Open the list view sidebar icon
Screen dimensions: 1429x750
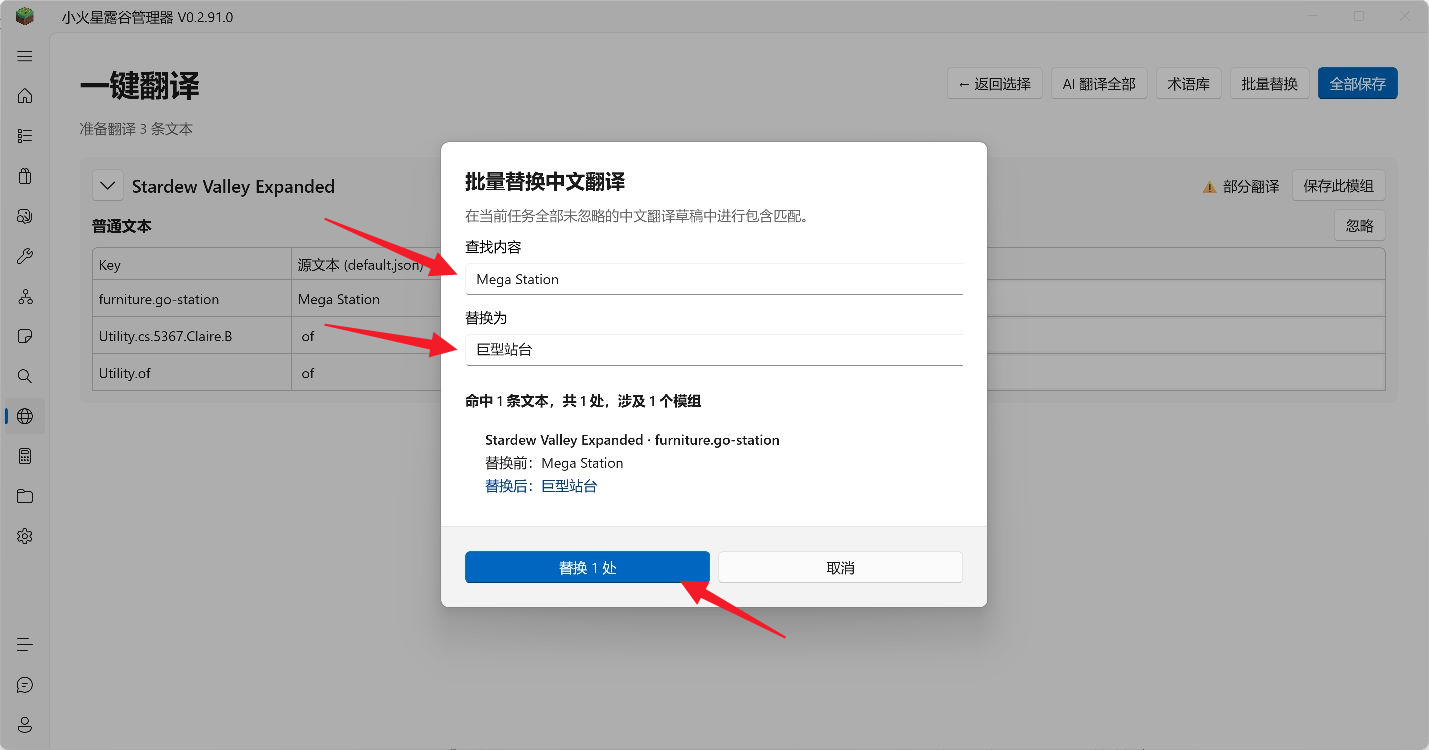click(x=25, y=136)
